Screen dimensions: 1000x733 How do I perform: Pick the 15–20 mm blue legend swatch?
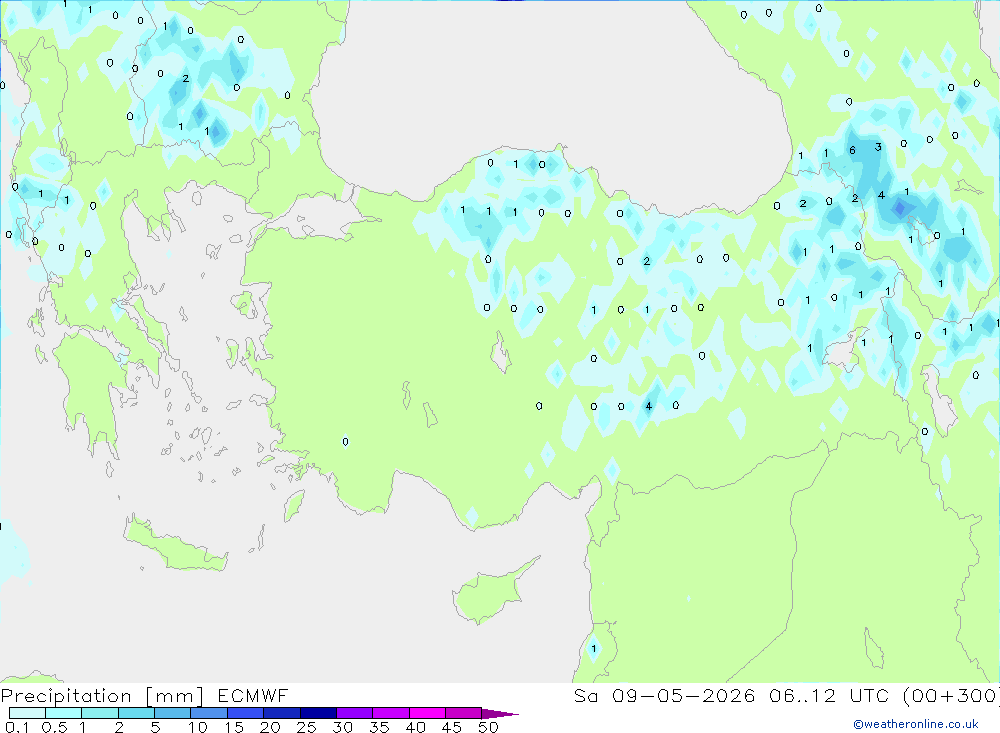coord(246,713)
